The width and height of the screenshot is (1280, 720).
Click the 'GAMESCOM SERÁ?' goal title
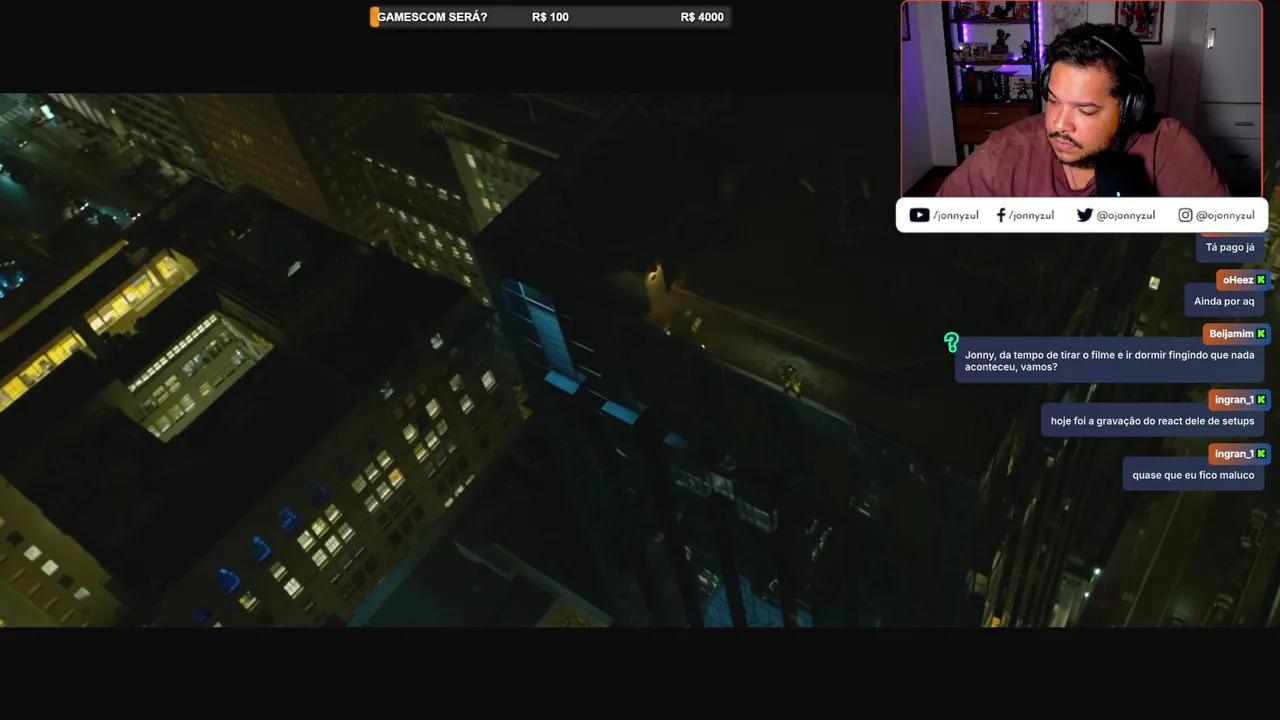click(x=432, y=17)
